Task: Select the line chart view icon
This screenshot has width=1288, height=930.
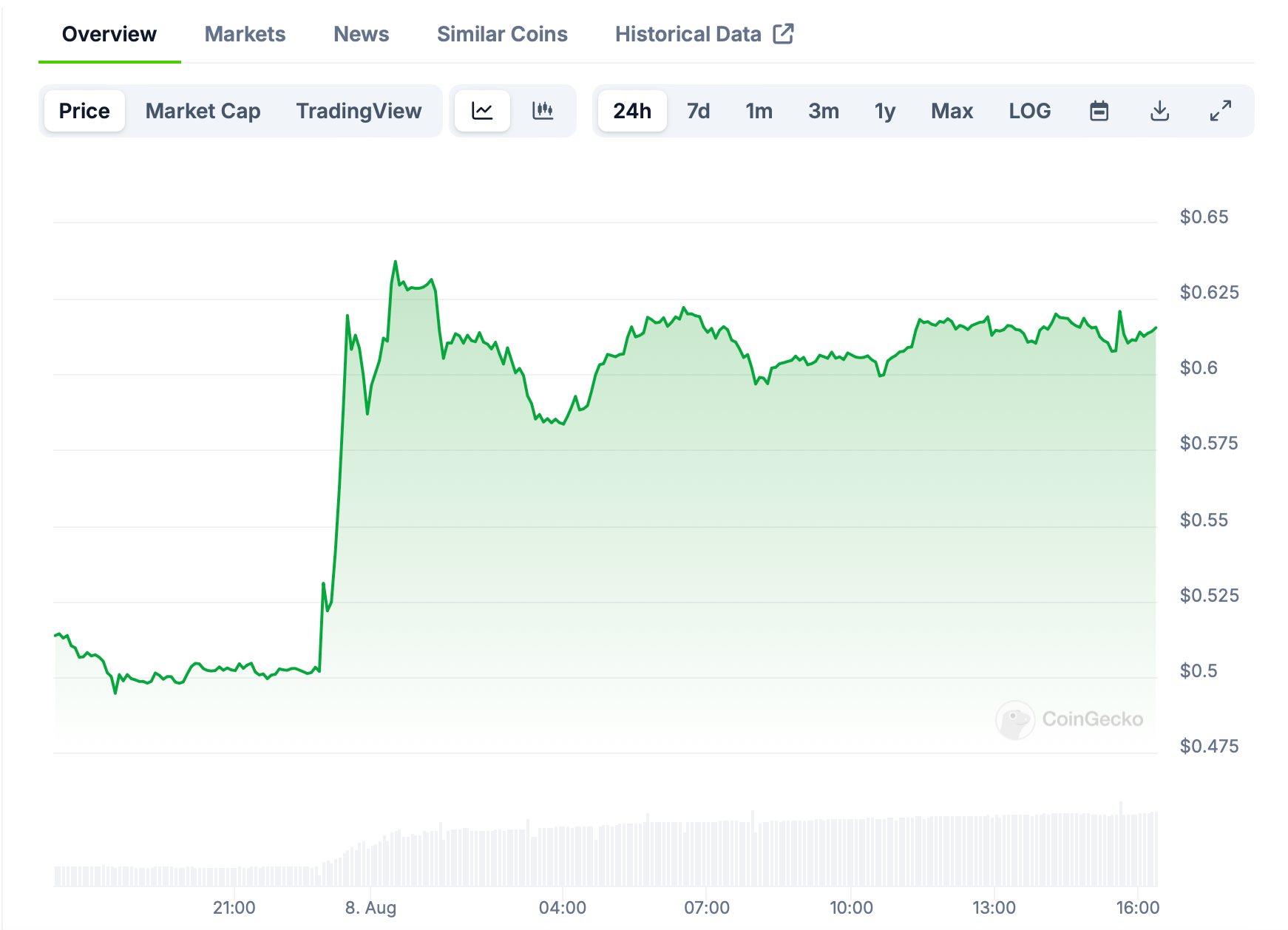Action: pos(482,110)
